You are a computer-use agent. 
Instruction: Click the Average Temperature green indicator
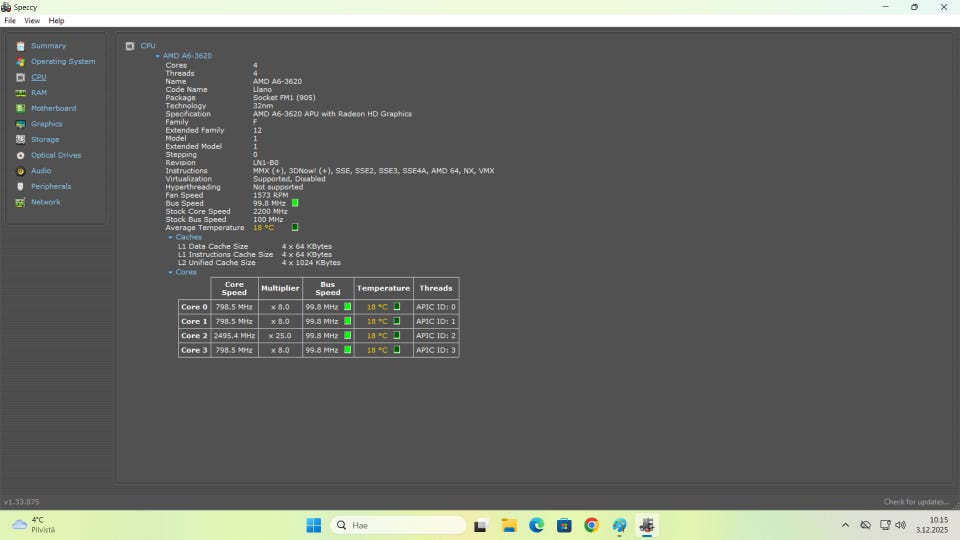[x=295, y=227]
